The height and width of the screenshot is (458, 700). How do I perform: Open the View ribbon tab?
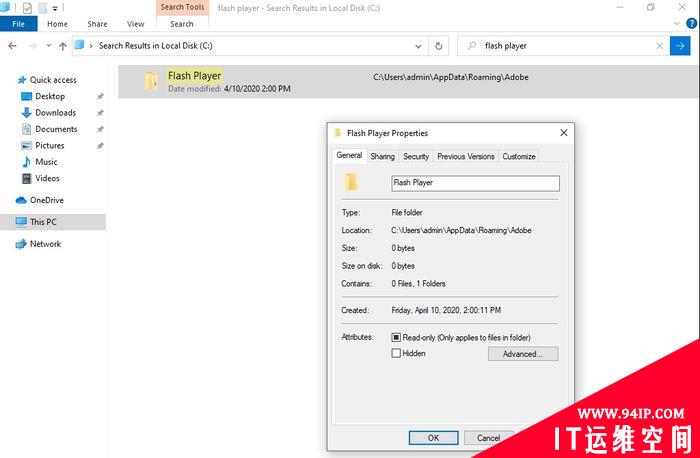coord(135,24)
